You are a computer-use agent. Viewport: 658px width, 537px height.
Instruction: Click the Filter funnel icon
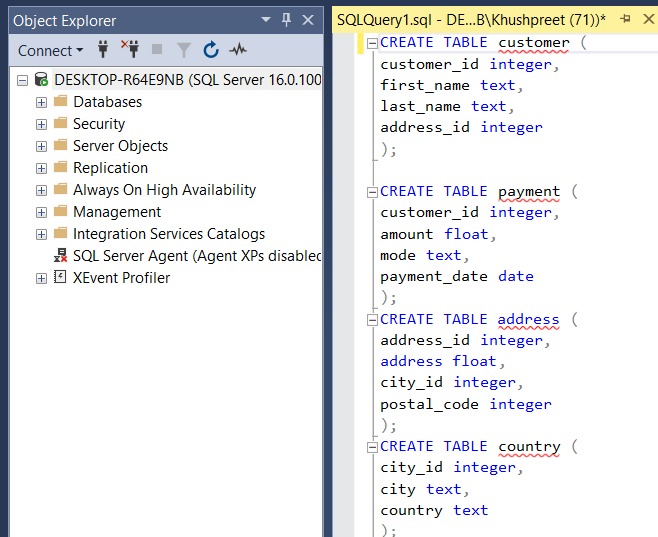[x=183, y=50]
